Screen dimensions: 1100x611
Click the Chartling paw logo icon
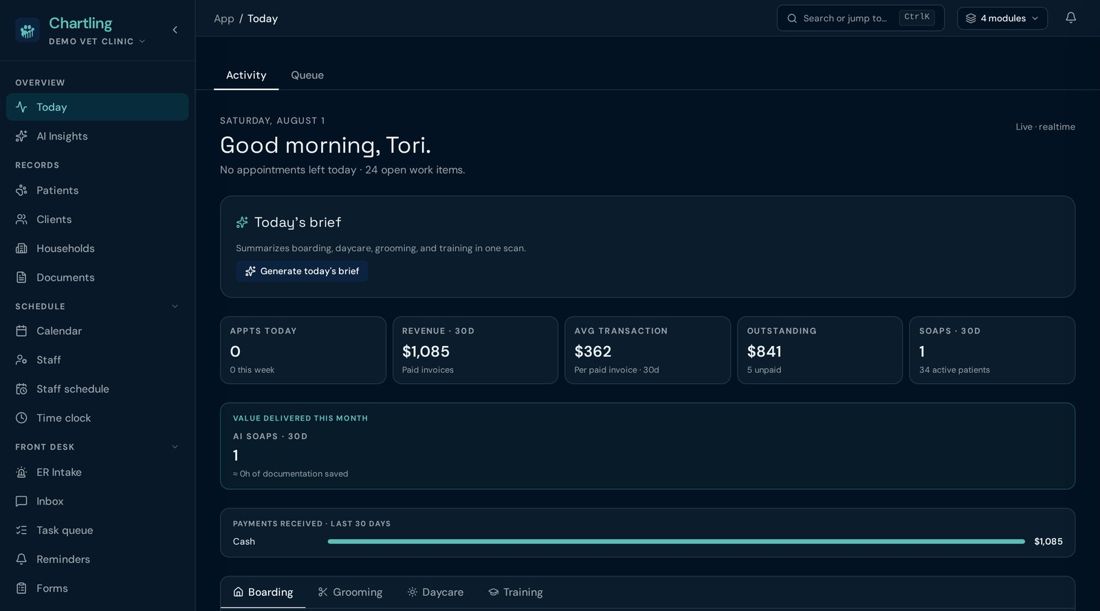27,31
